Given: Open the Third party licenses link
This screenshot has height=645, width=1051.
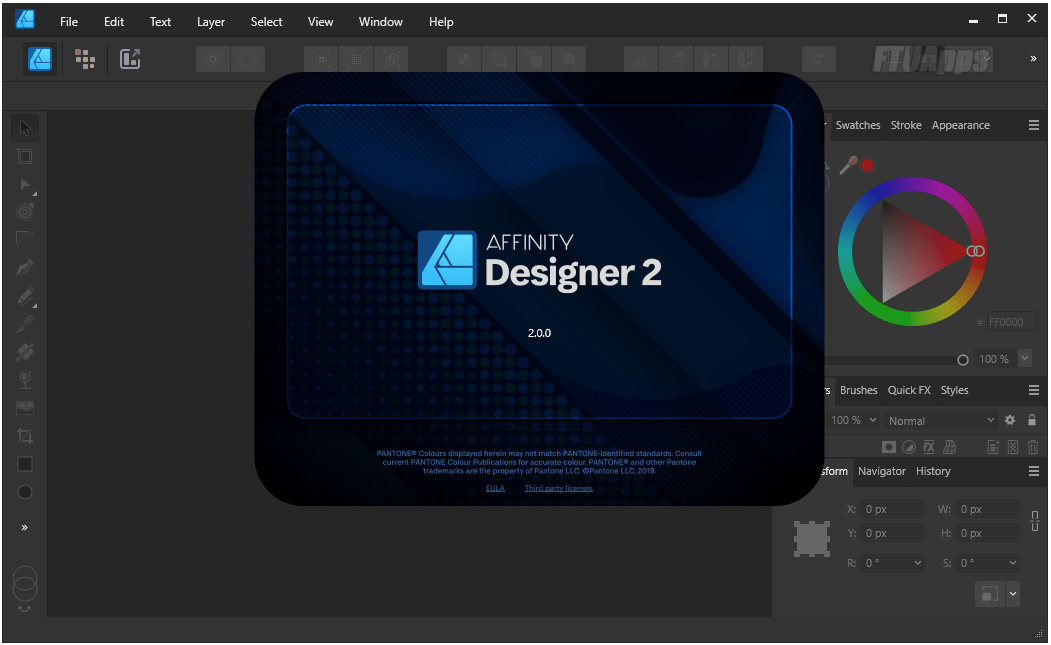Looking at the screenshot, I should [558, 488].
